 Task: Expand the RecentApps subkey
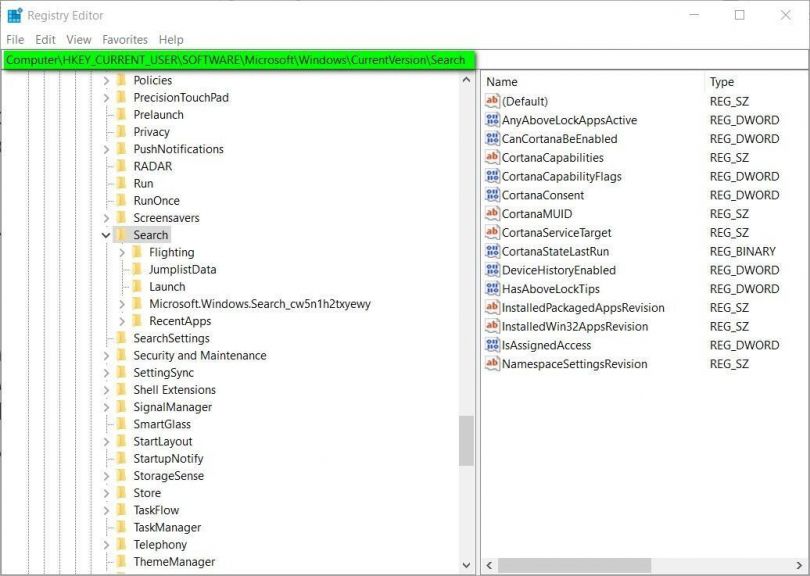click(x=122, y=321)
